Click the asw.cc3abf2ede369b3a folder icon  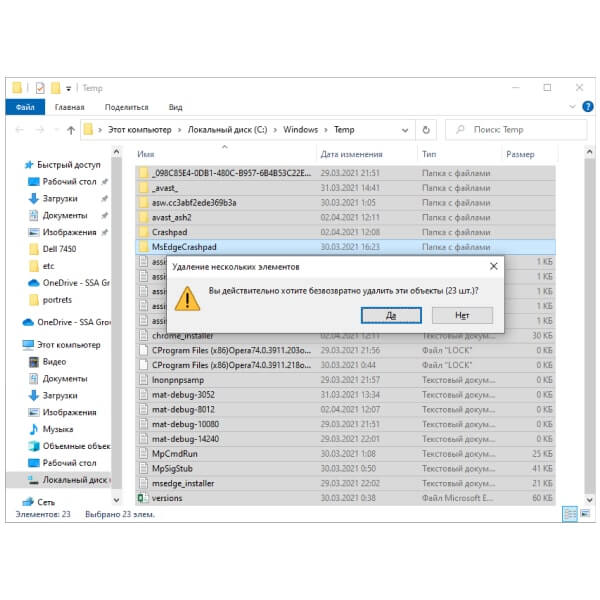coord(143,202)
